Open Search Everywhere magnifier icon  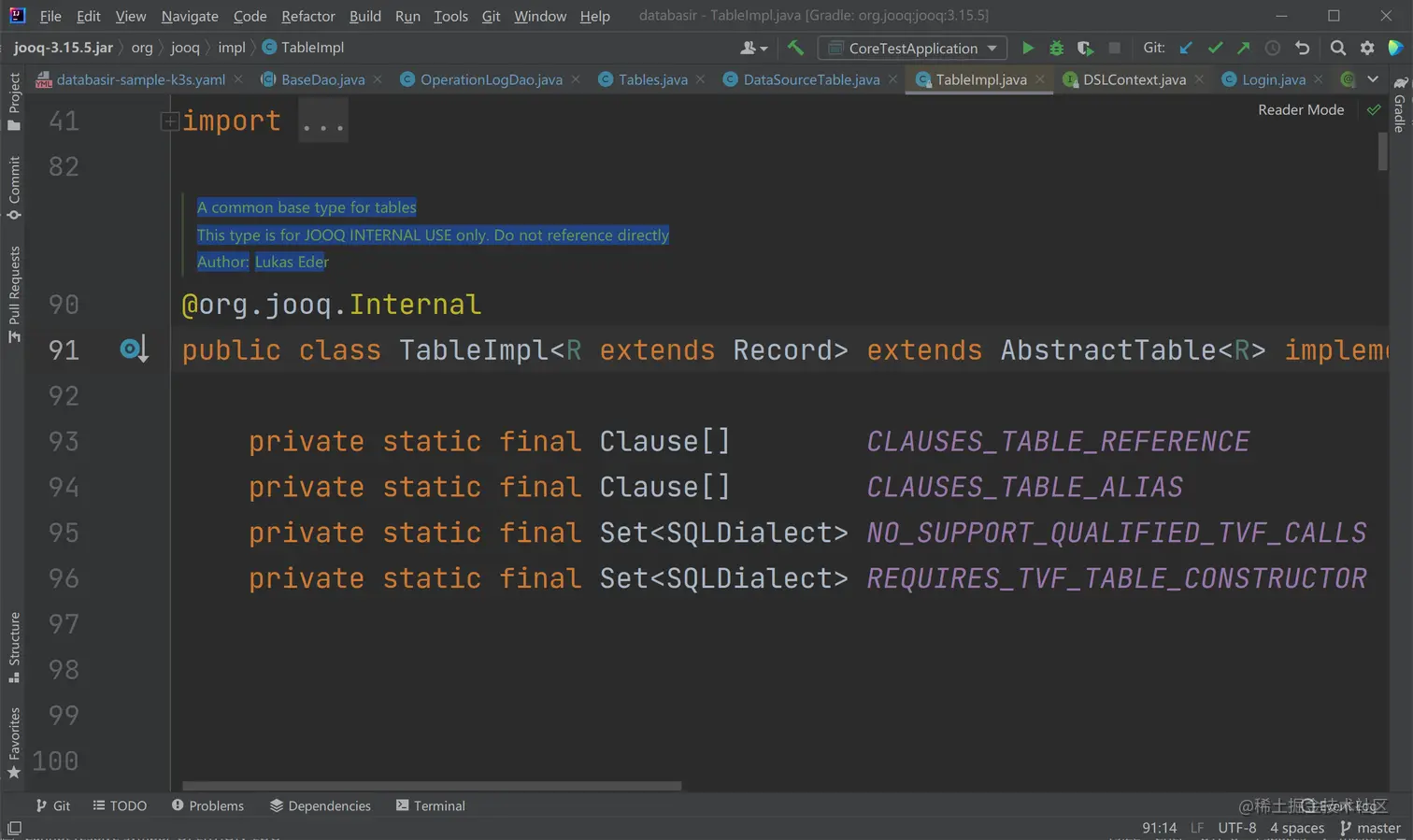tap(1338, 48)
